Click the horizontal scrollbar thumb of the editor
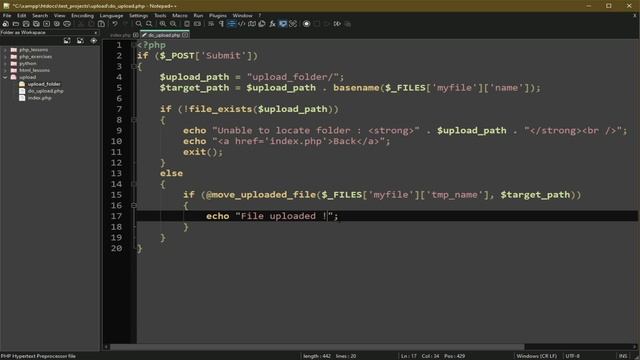The width and height of the screenshot is (640, 360). (317, 347)
